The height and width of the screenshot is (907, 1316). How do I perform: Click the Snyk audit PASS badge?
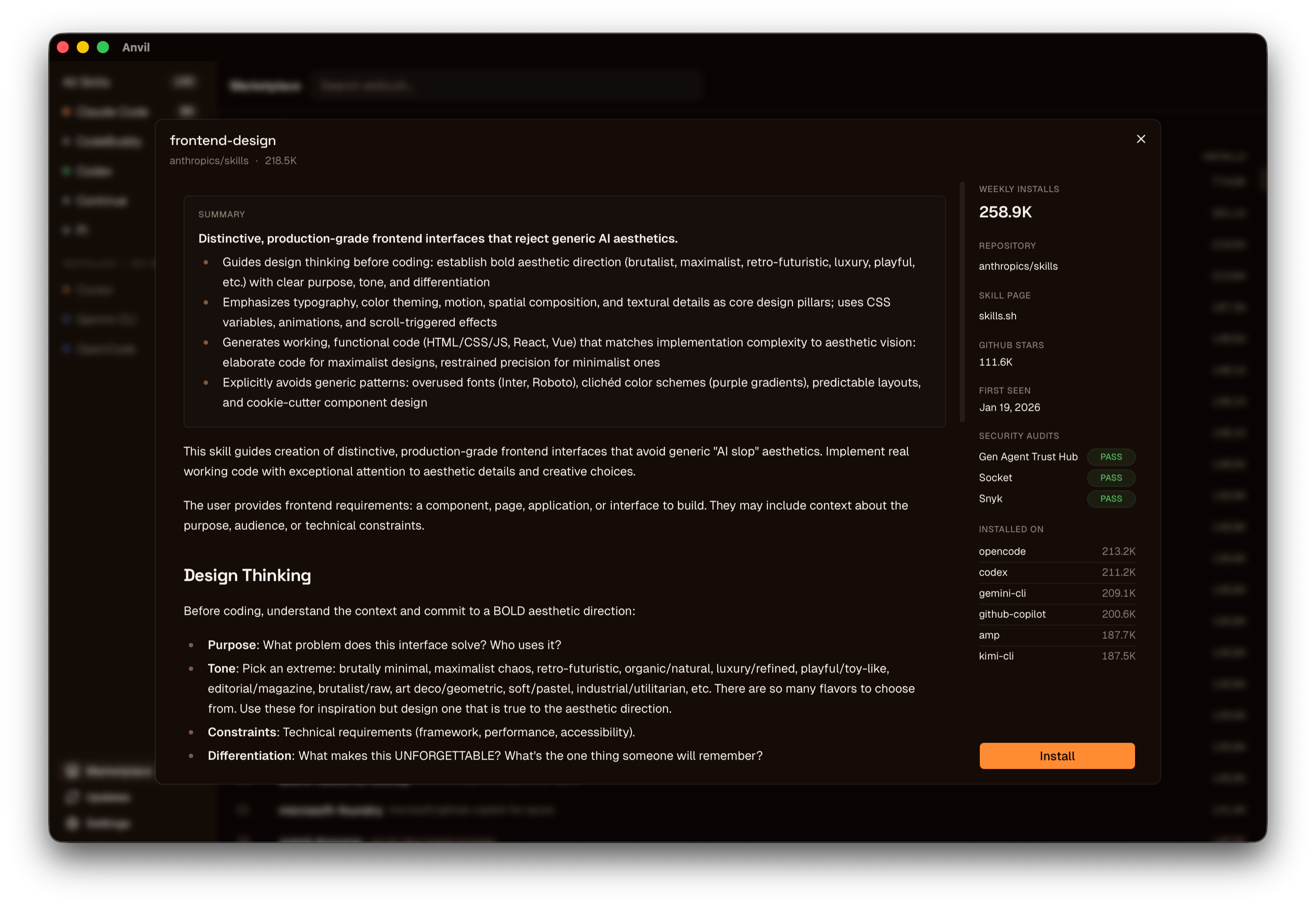click(1111, 499)
